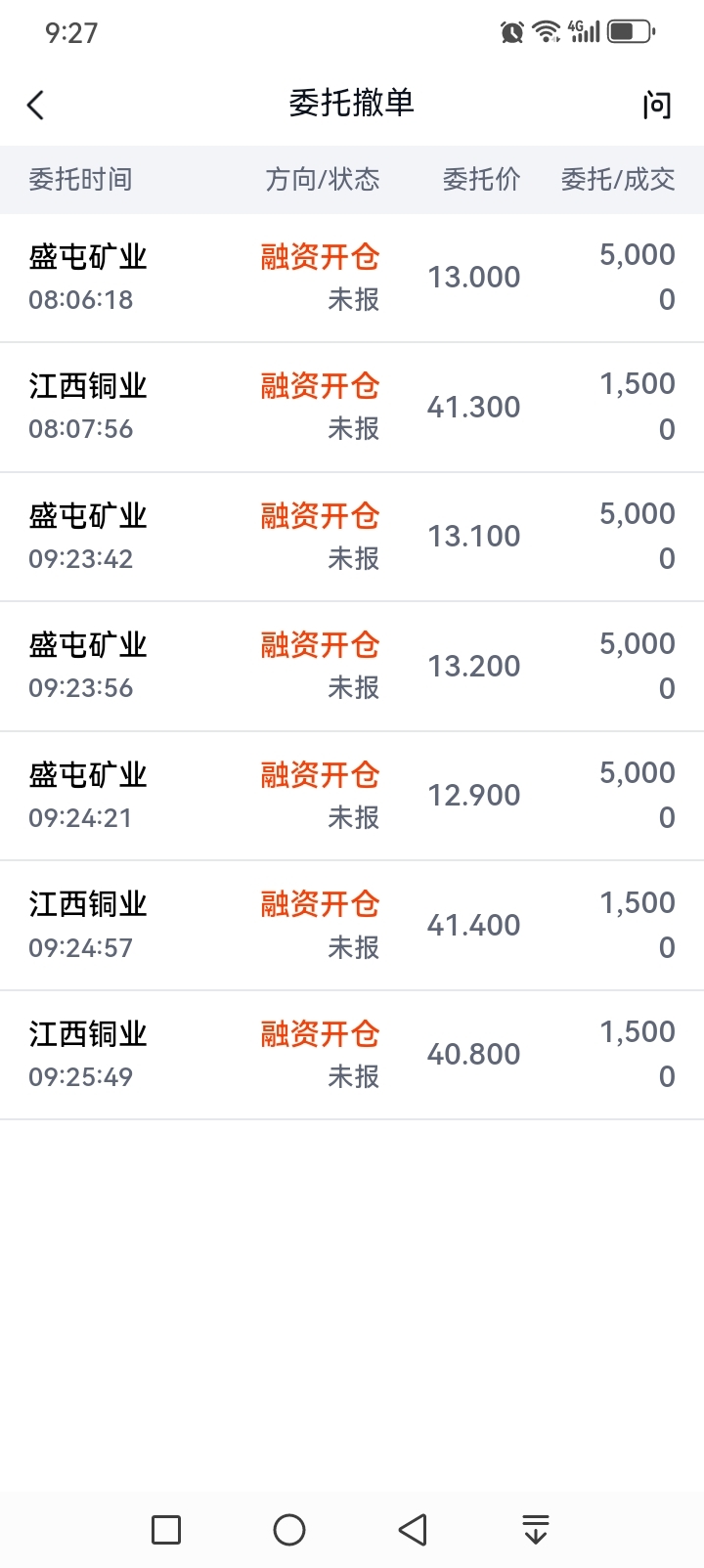Tap the 委托/成交 column header

pyautogui.click(x=618, y=180)
